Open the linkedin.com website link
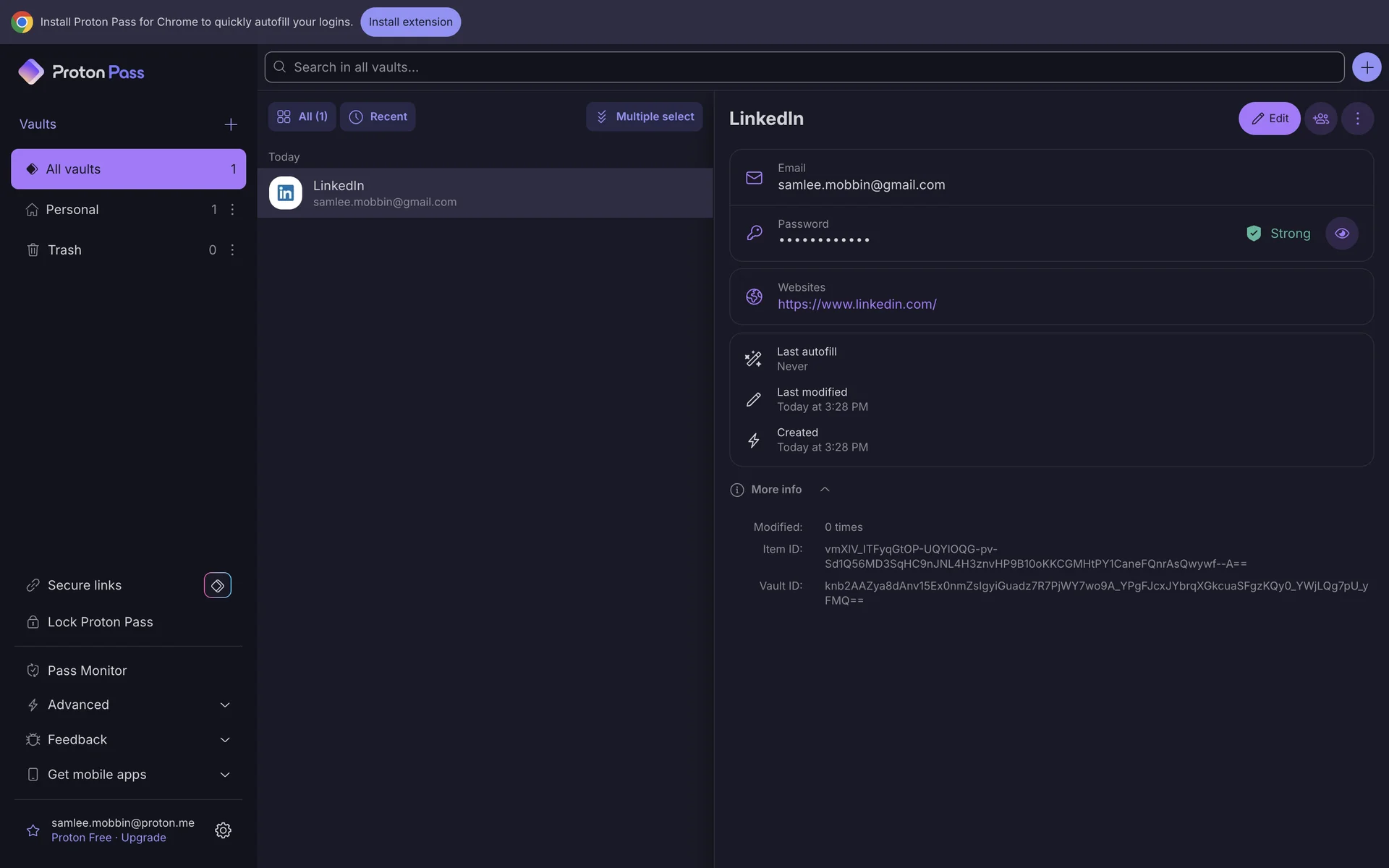 857,305
